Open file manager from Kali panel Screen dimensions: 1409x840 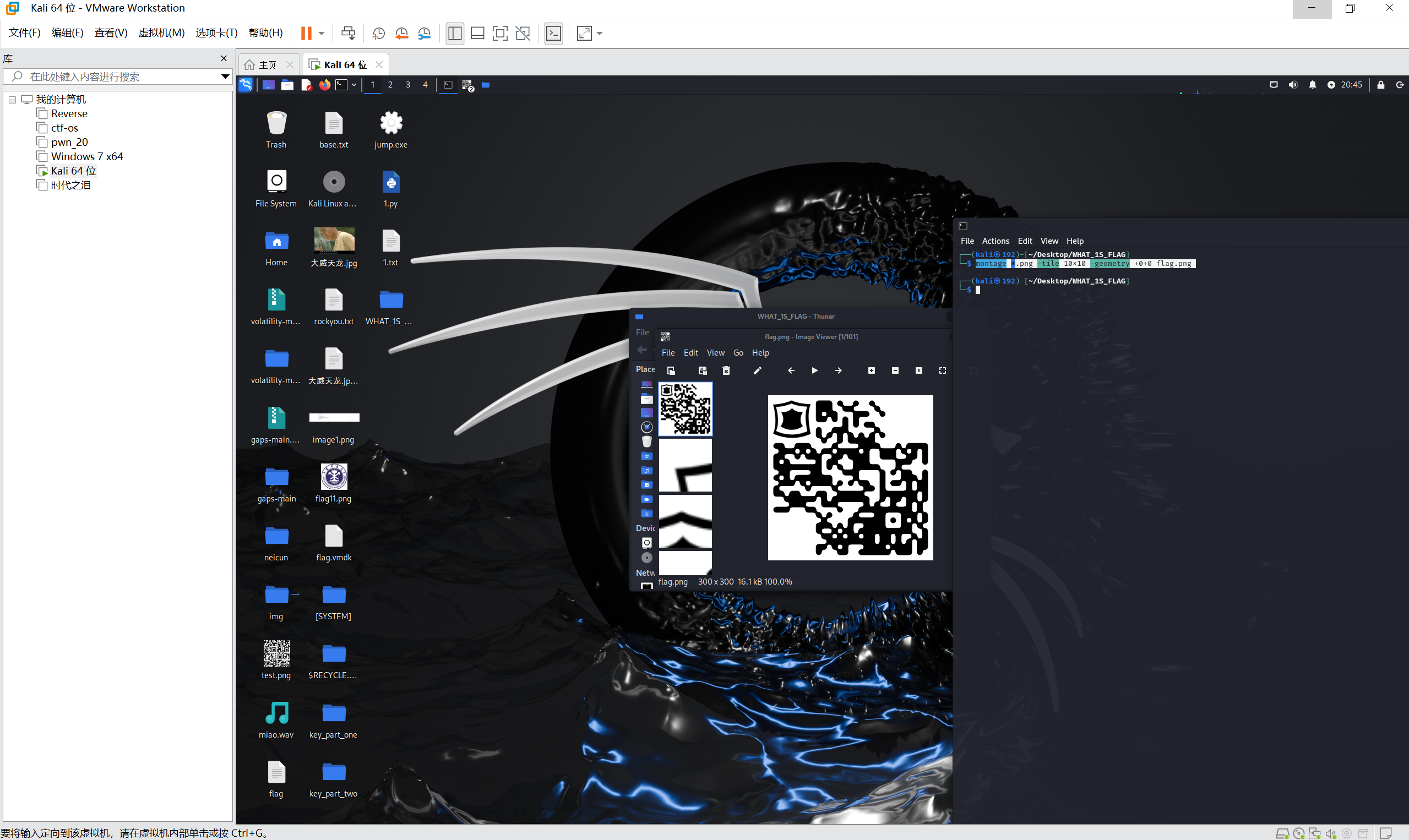coord(287,85)
